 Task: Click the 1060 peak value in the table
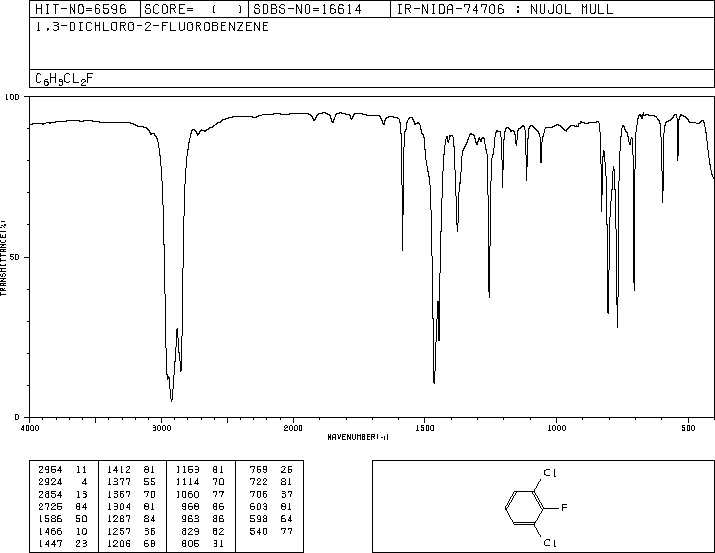[187, 495]
